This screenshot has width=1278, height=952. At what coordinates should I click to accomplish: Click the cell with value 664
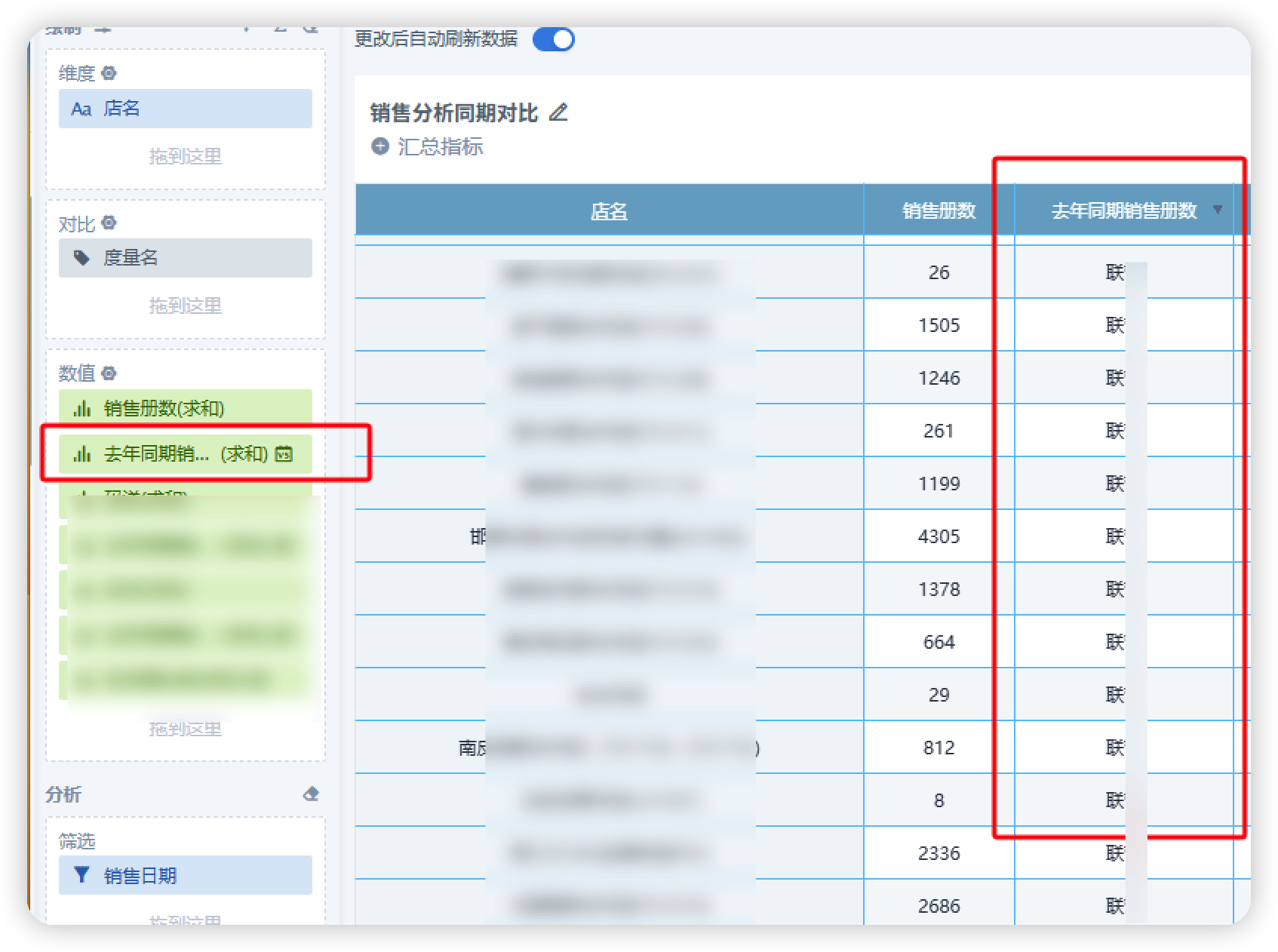(x=939, y=642)
